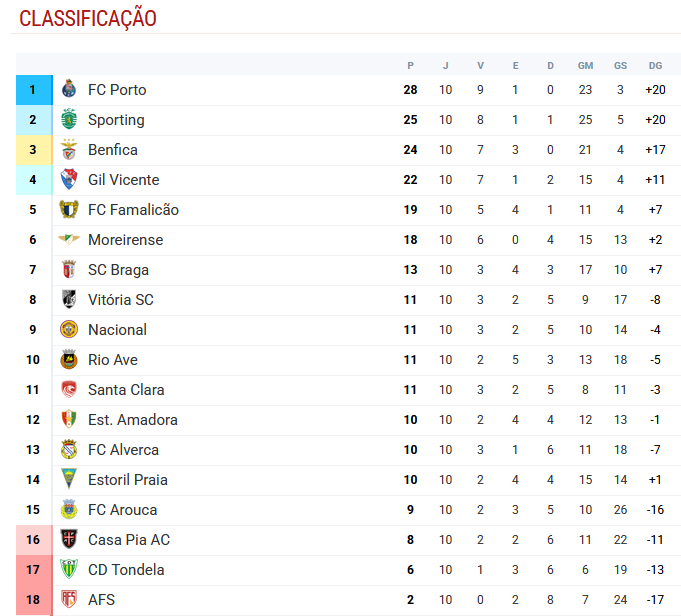Click the P points column header
This screenshot has width=681, height=616.
pyautogui.click(x=410, y=65)
